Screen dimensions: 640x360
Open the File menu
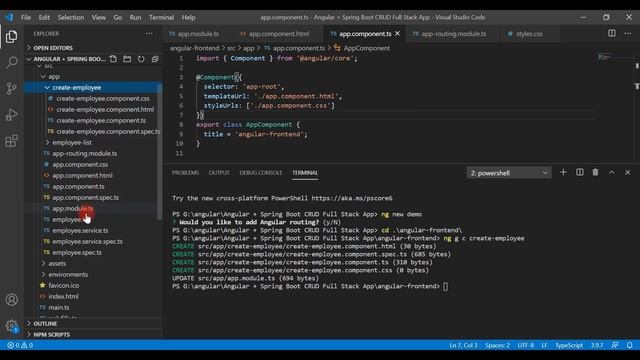(26, 18)
